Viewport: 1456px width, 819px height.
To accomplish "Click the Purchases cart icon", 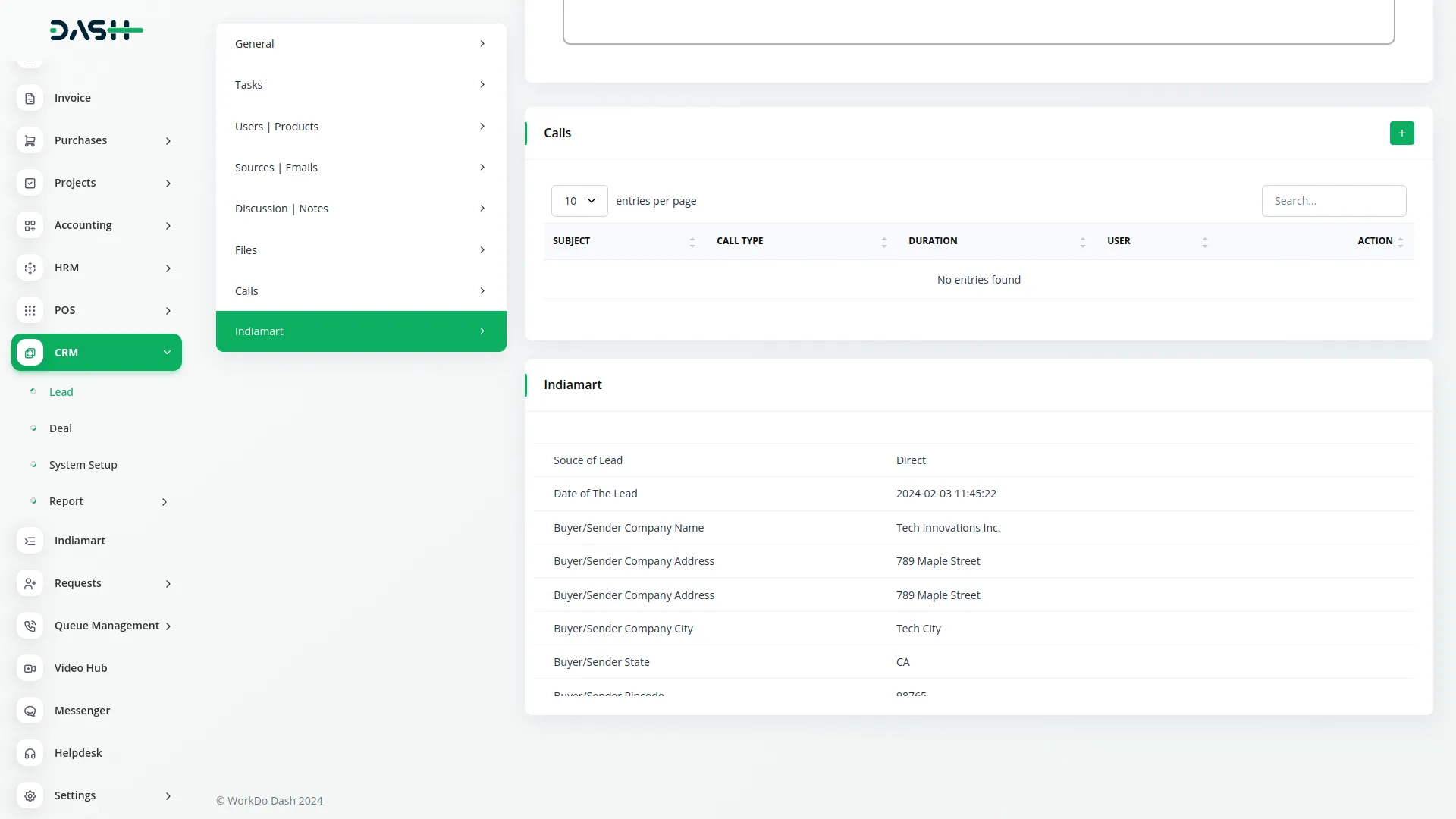I will pyautogui.click(x=30, y=141).
